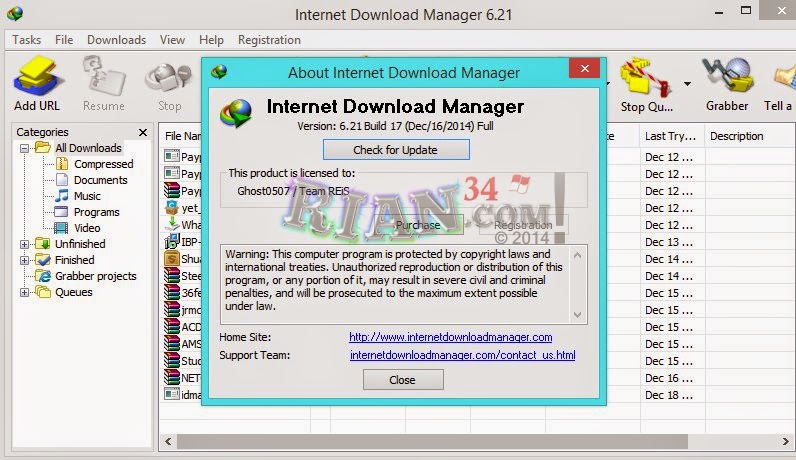The height and width of the screenshot is (460, 796).
Task: Sort by the Last Try column header
Action: tap(670, 136)
